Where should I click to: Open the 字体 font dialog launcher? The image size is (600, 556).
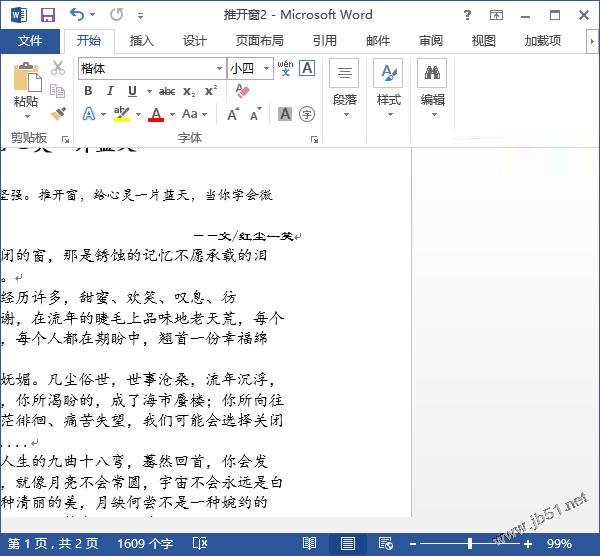pos(315,139)
